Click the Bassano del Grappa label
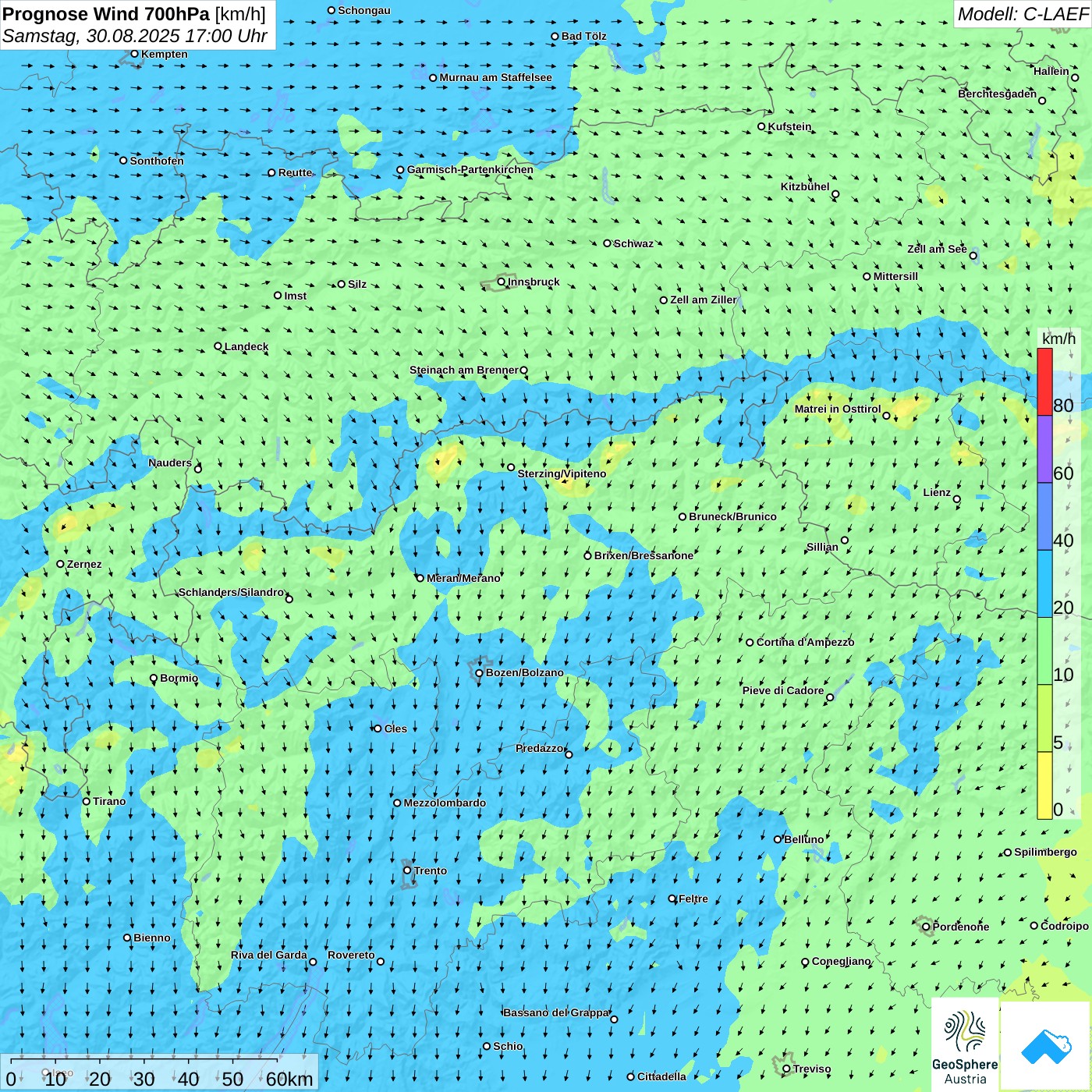This screenshot has height=1092, width=1092. point(556,1012)
